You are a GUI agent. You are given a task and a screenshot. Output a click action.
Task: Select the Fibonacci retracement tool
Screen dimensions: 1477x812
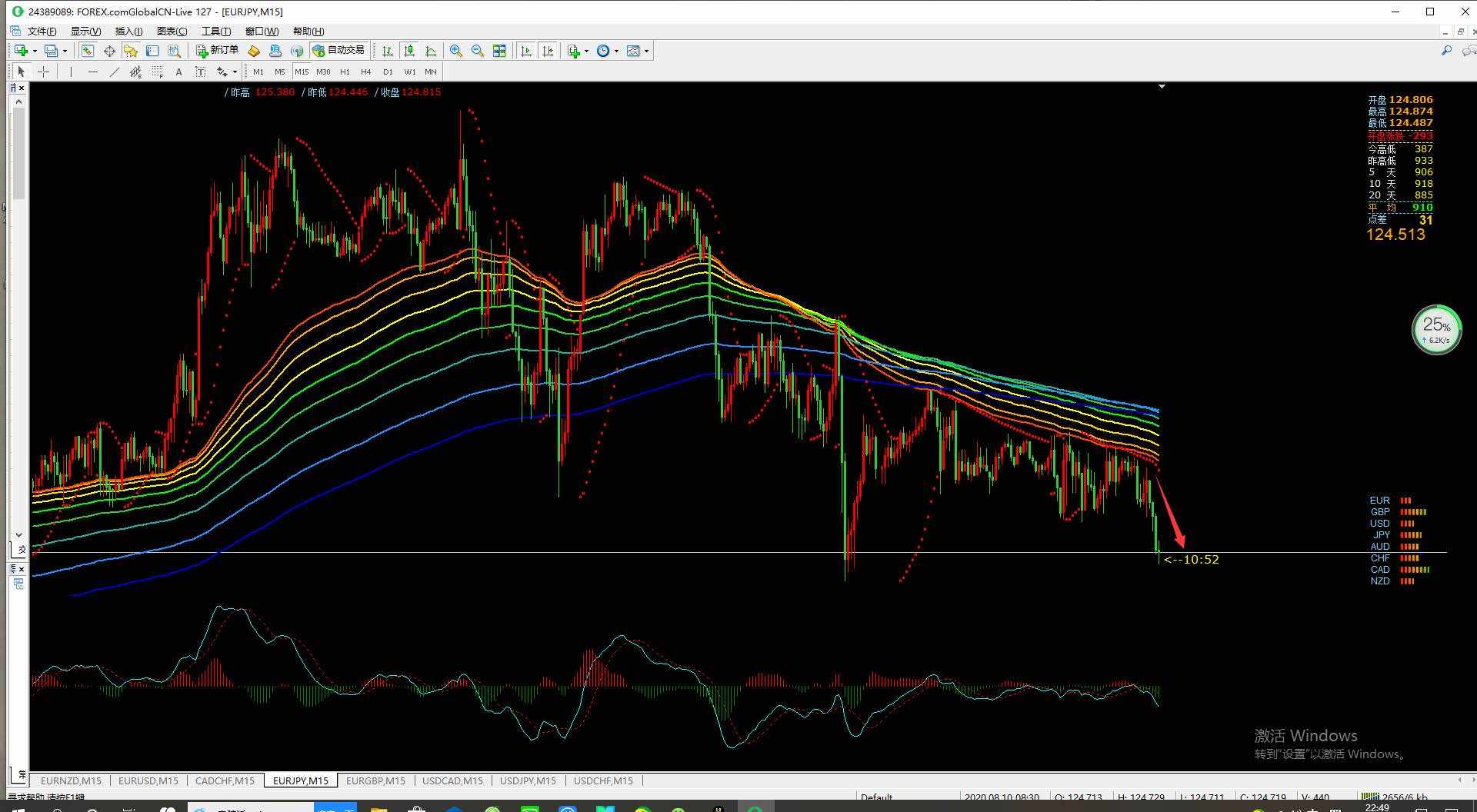pos(157,72)
